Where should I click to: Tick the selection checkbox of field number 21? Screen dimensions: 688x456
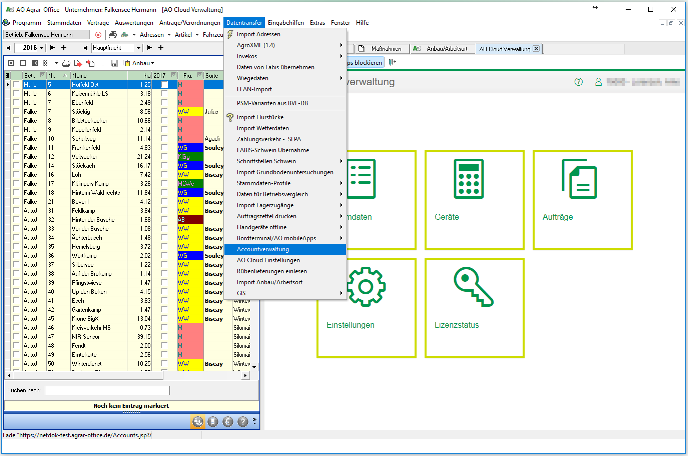point(16,202)
